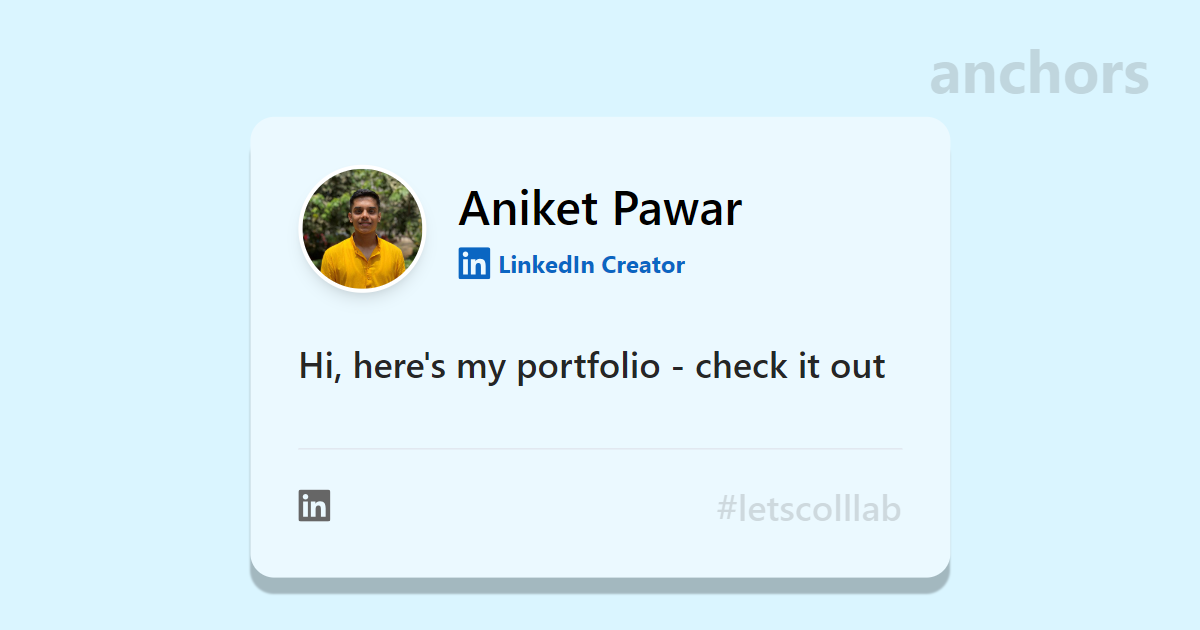Click the word "LinkedIn" in Creator label
Screen dimensions: 1200x630
(546, 265)
